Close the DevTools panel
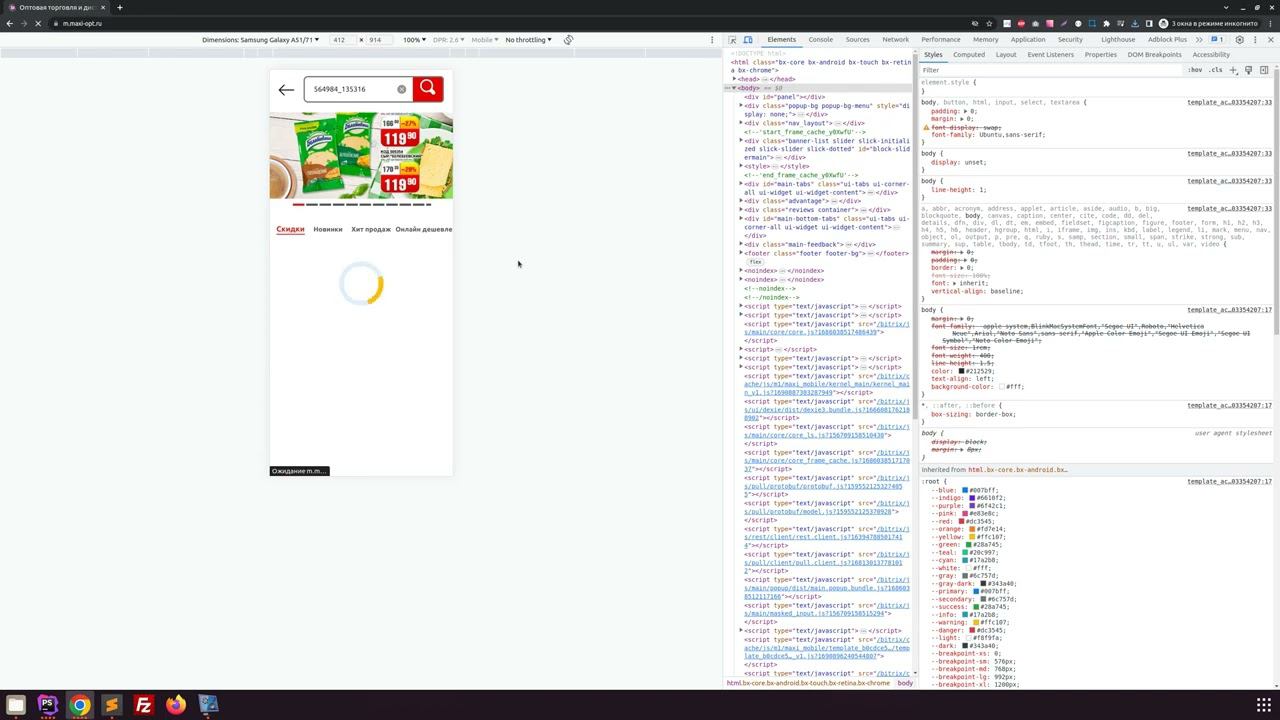This screenshot has width=1280, height=720. pos(1271,40)
